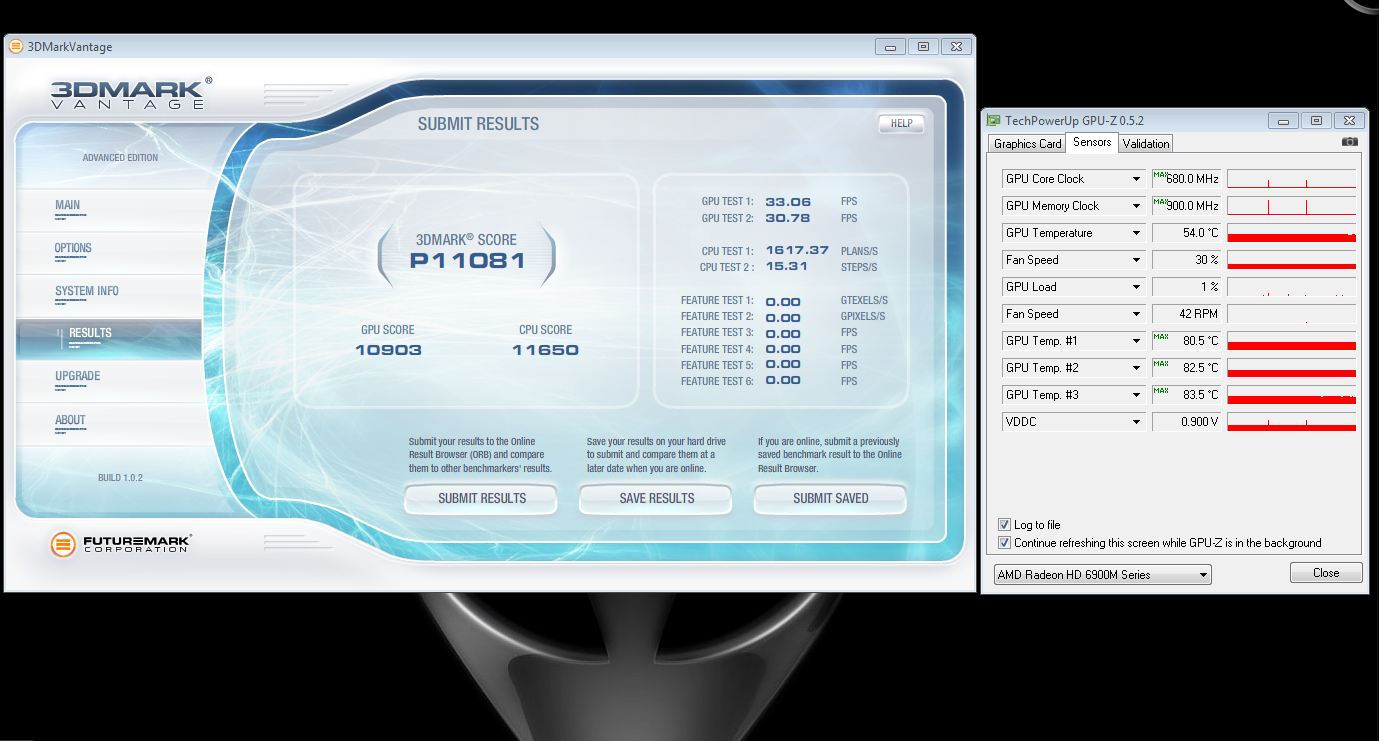Click the CPU TEST 2 value 15.31
The width and height of the screenshot is (1379, 741).
coord(786,266)
